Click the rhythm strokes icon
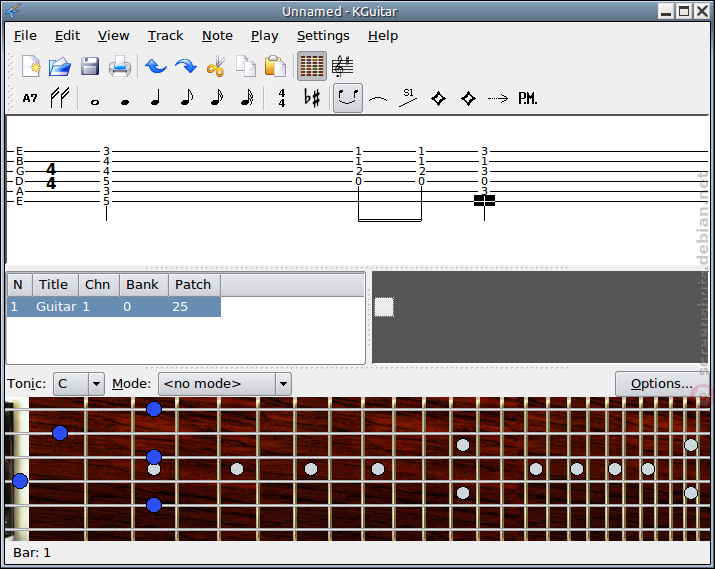 coord(60,98)
